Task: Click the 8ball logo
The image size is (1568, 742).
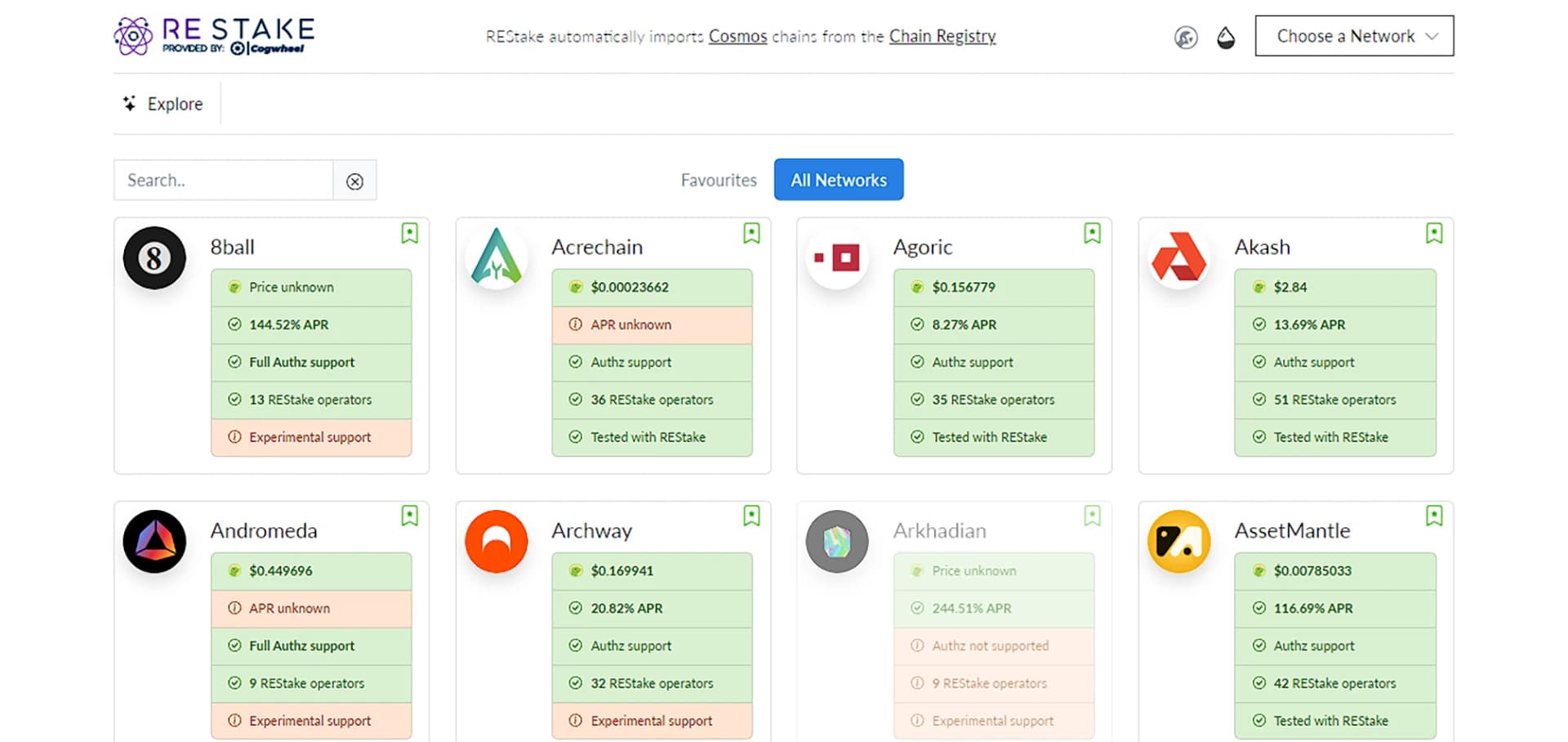Action: (x=154, y=257)
